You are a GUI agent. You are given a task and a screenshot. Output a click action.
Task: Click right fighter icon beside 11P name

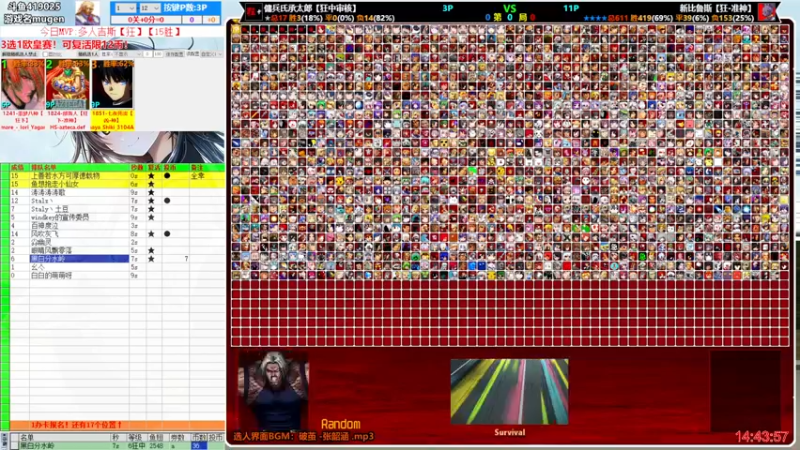pyautogui.click(x=767, y=11)
